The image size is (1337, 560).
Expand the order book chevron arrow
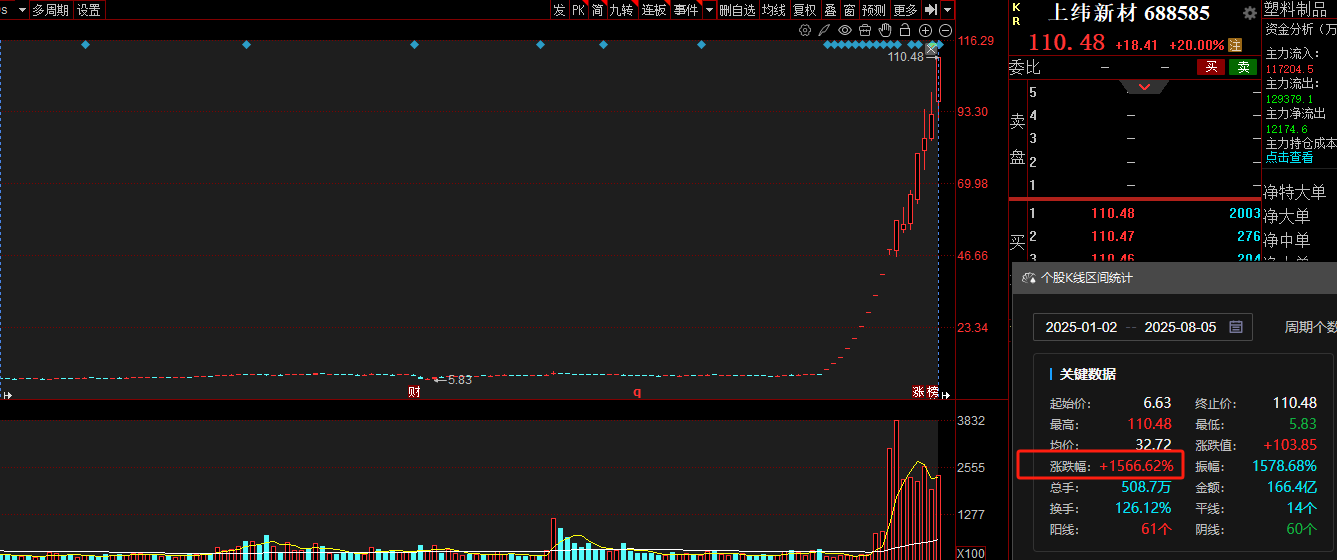point(1145,87)
